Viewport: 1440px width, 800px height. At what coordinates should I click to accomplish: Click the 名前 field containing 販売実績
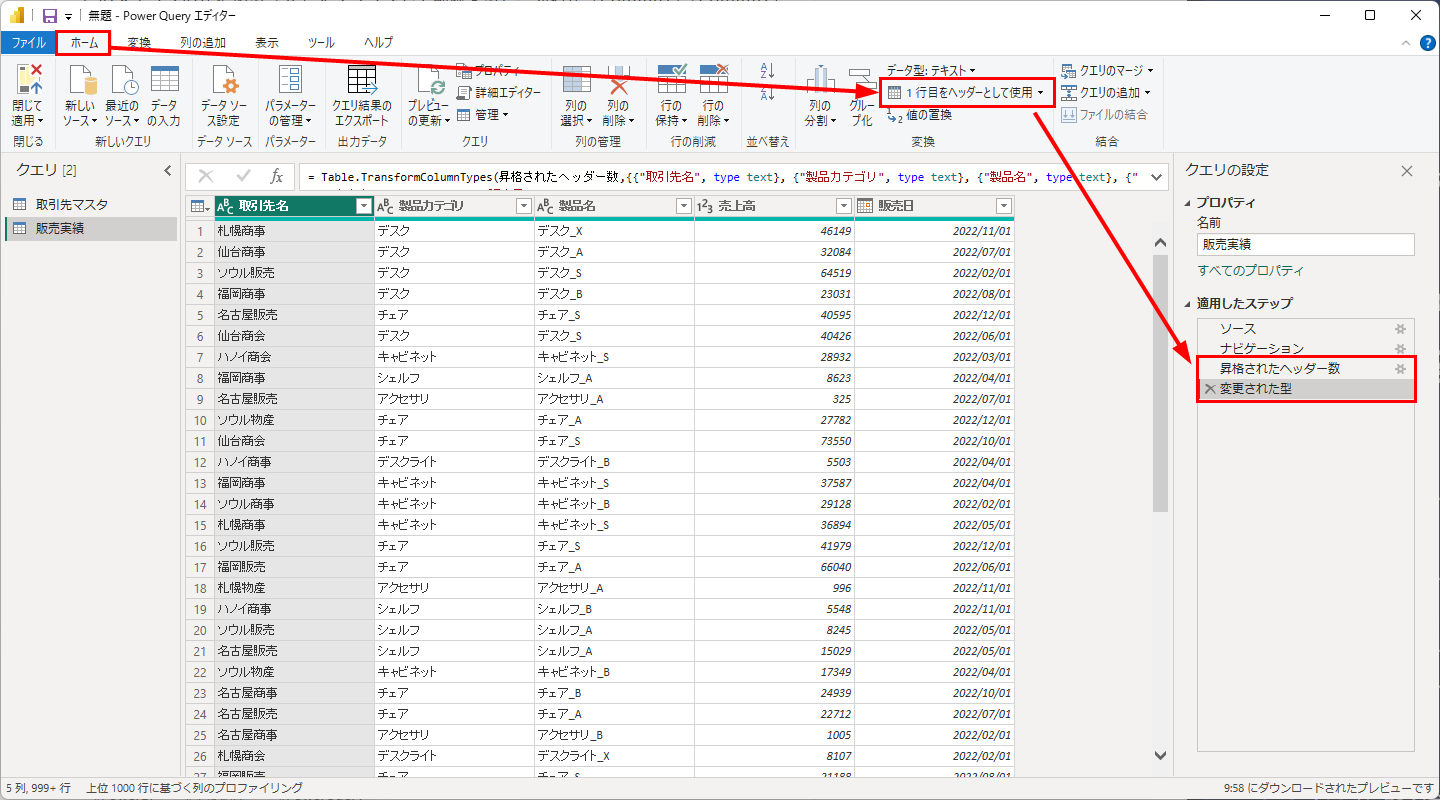[1306, 244]
